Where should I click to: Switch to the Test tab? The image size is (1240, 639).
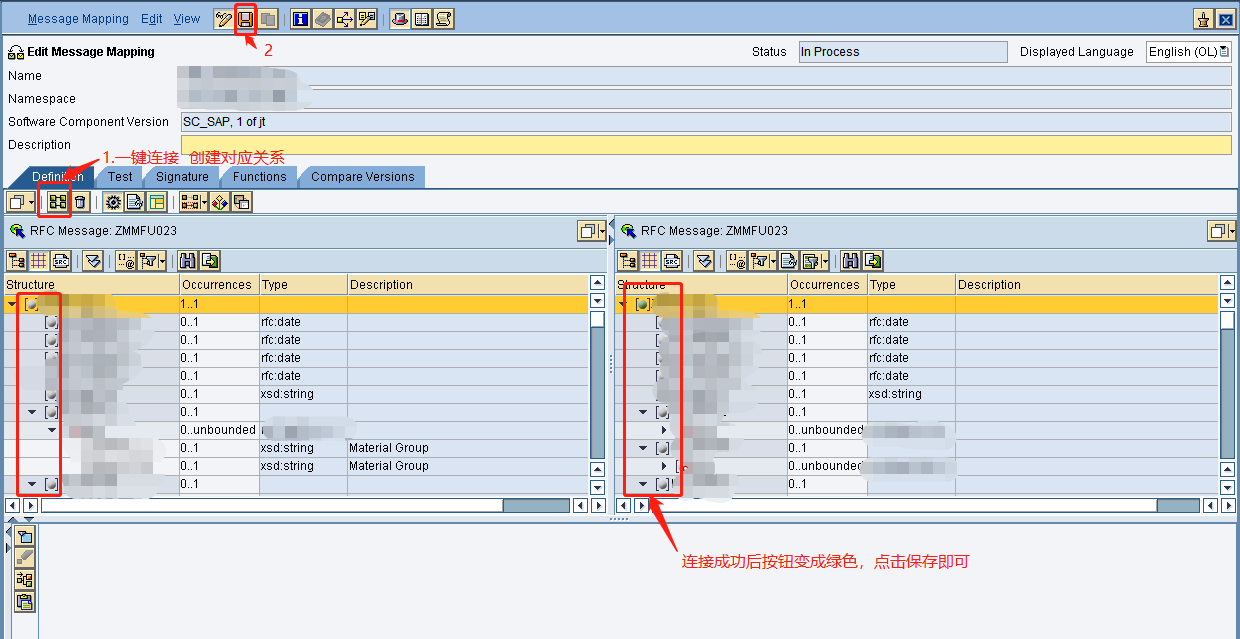coord(120,176)
